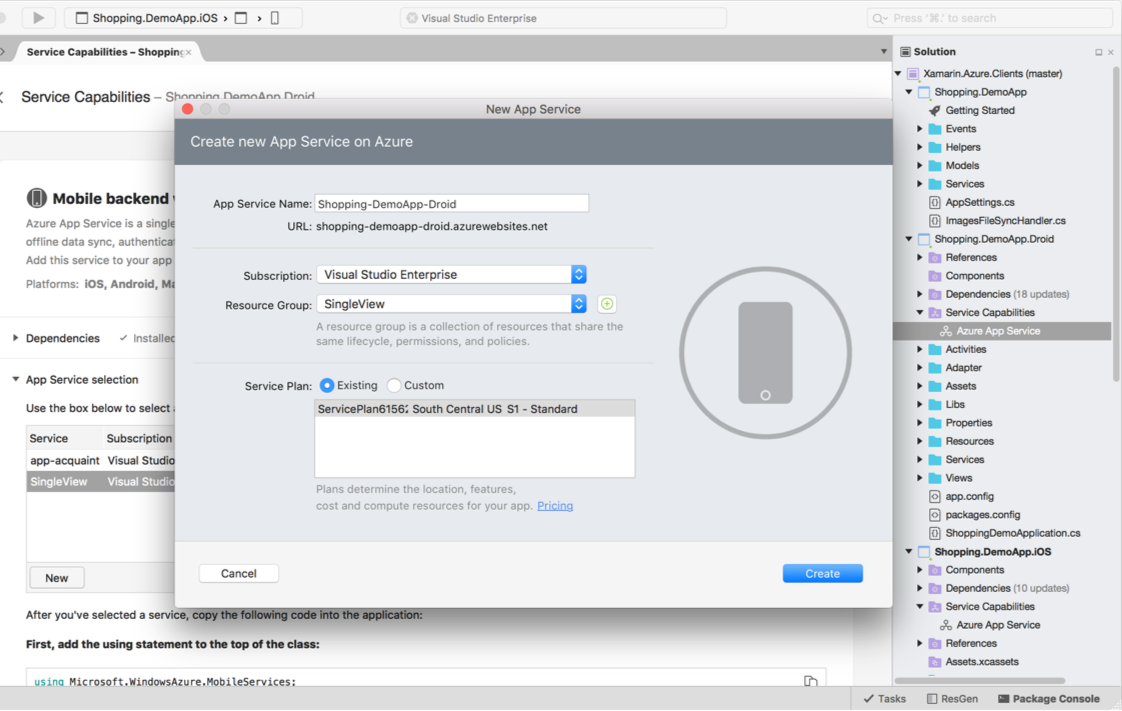Open AppSettings.cs file
Image resolution: width=1122 pixels, height=711 pixels.
(979, 202)
